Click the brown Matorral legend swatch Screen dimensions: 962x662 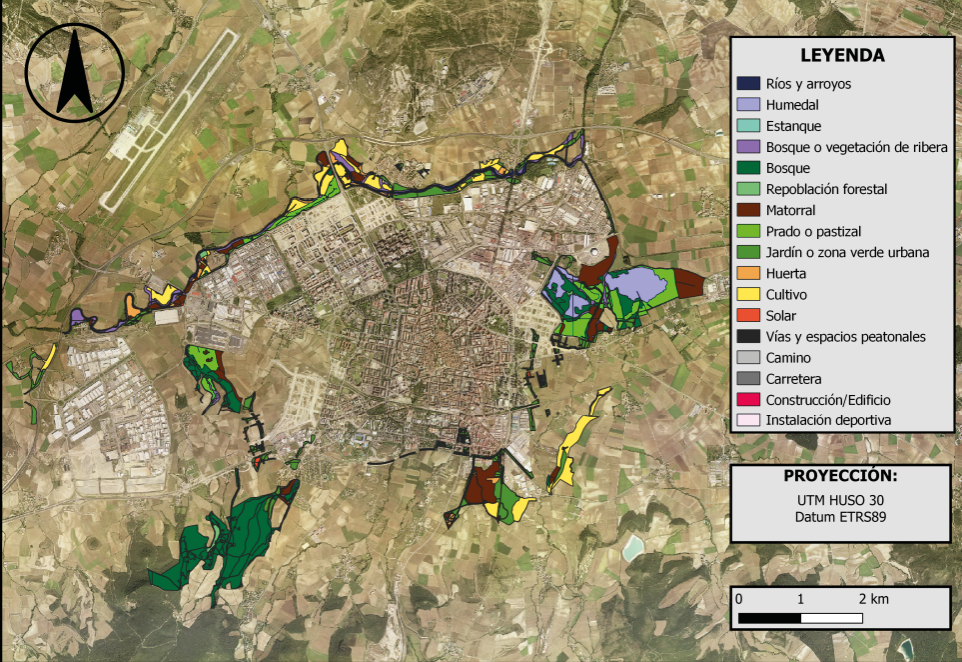tap(748, 210)
